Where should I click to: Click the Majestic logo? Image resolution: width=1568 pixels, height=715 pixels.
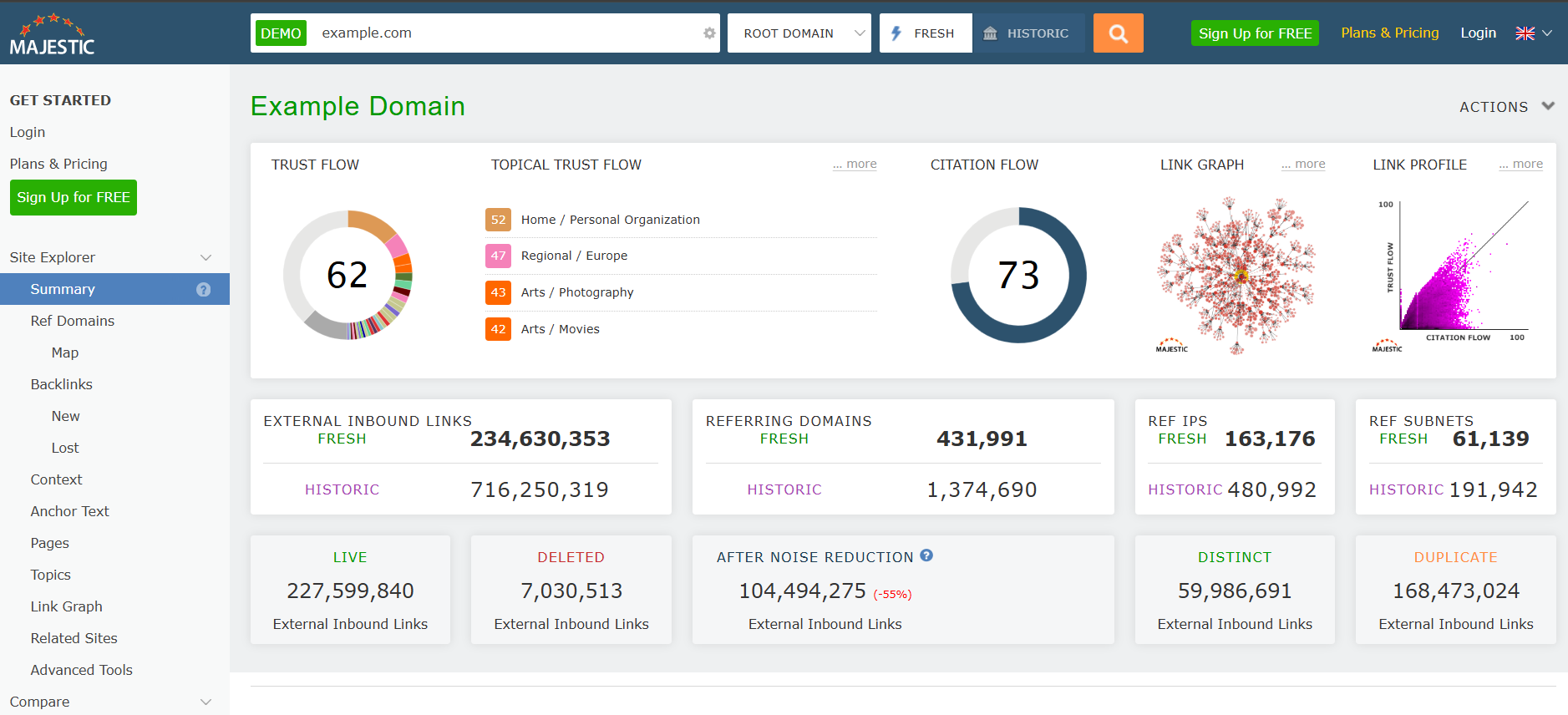53,34
